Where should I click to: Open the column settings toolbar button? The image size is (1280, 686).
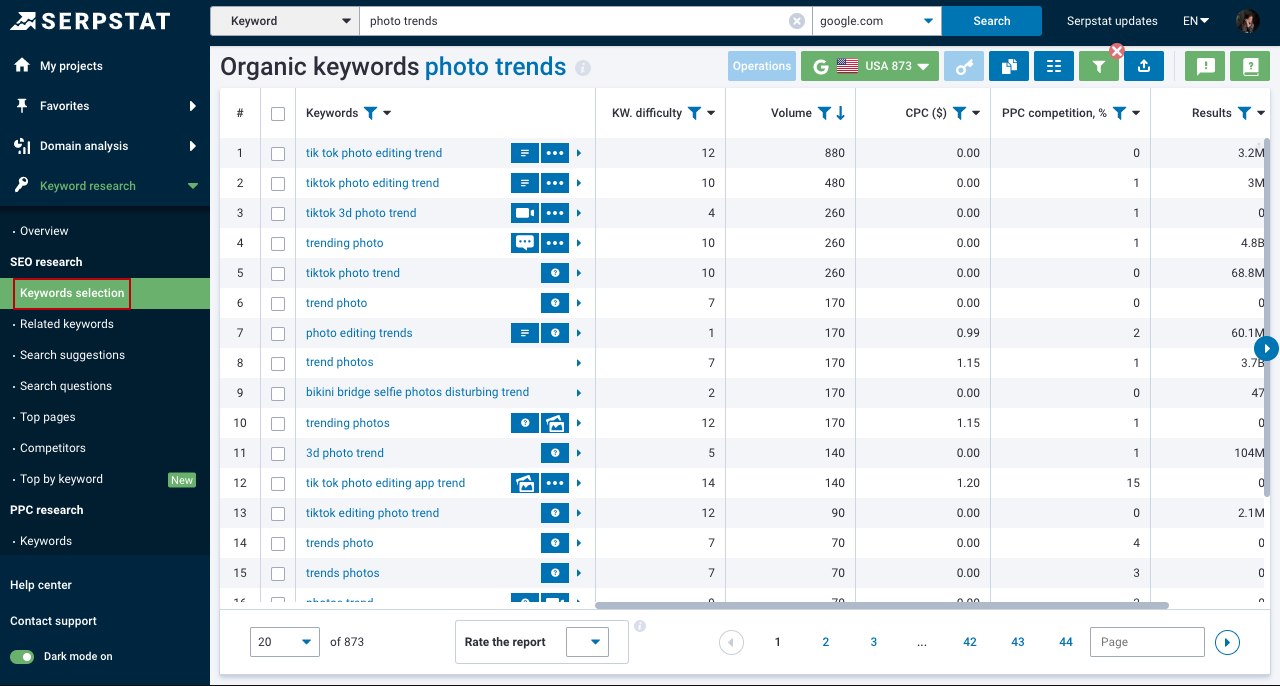tap(1054, 66)
